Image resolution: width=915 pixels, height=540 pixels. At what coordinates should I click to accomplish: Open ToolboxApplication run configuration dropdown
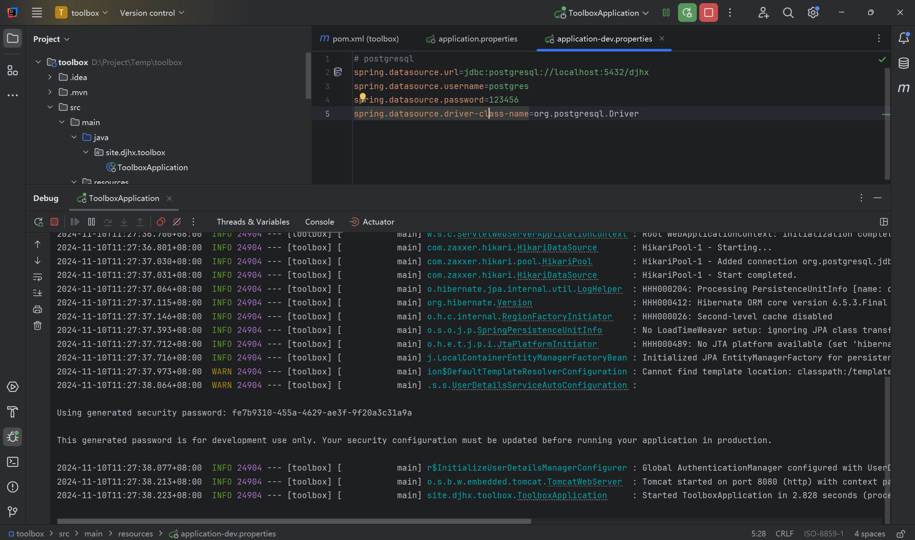coord(602,13)
